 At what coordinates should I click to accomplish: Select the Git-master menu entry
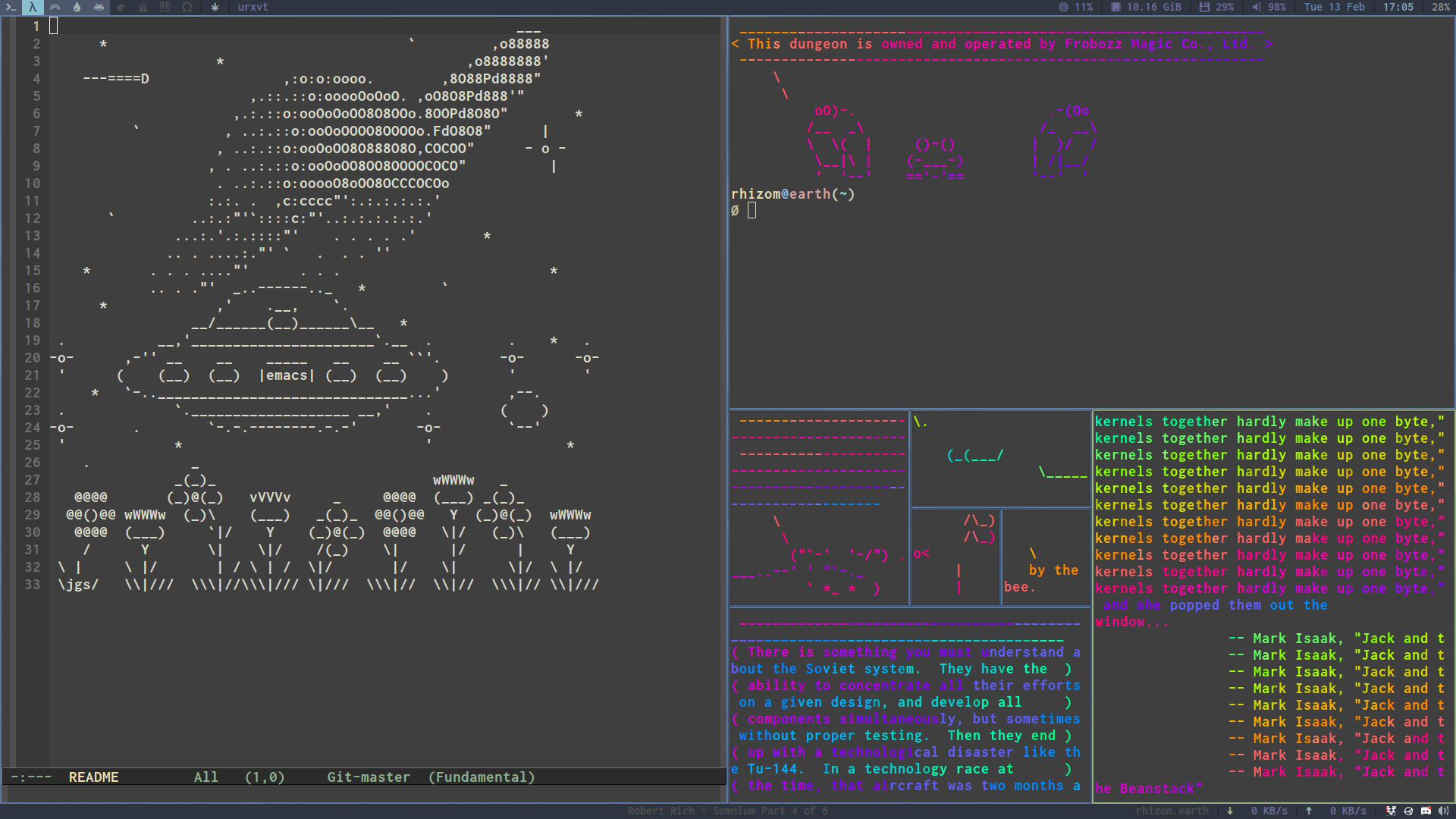click(367, 777)
